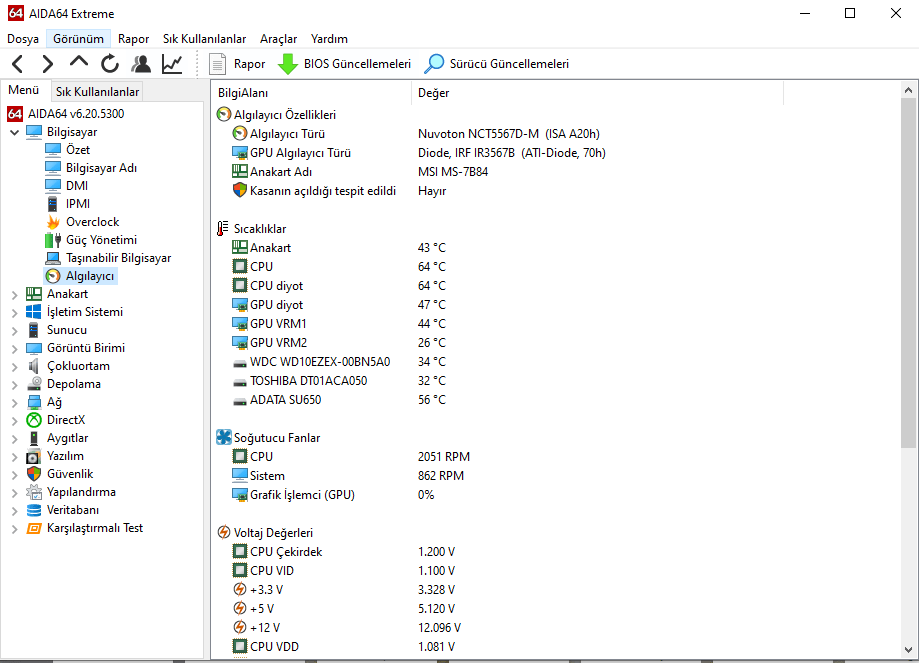
Task: Click the Çokluortam speaker icon
Action: [34, 366]
